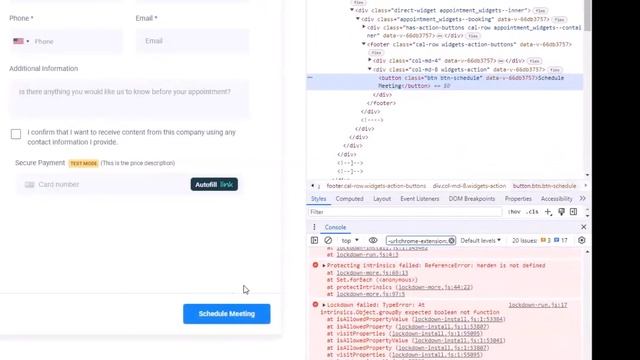Image resolution: width=640 pixels, height=360 pixels.
Task: Clear the console filter text icon
Action: tap(451, 241)
